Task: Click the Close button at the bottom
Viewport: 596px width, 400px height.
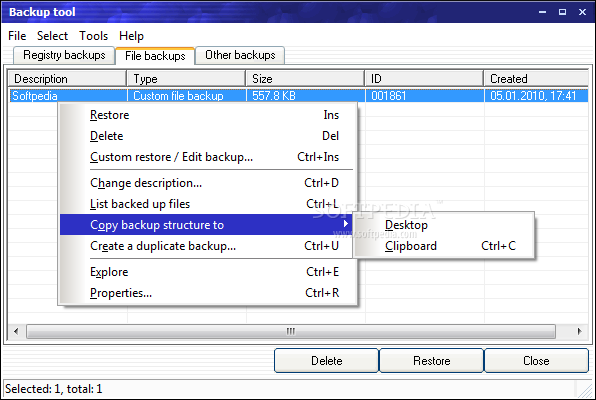Action: coord(536,360)
